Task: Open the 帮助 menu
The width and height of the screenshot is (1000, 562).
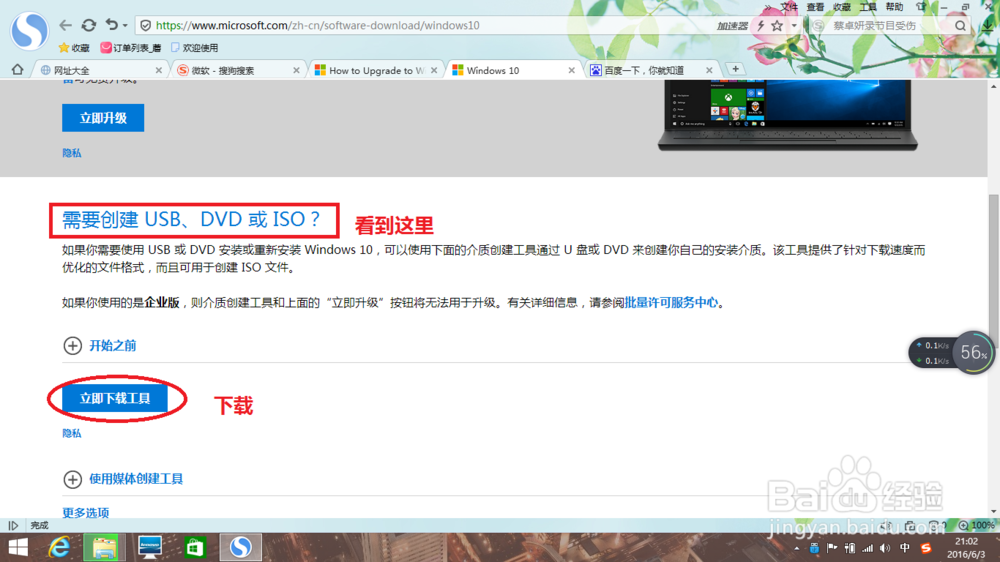Action: 894,7
